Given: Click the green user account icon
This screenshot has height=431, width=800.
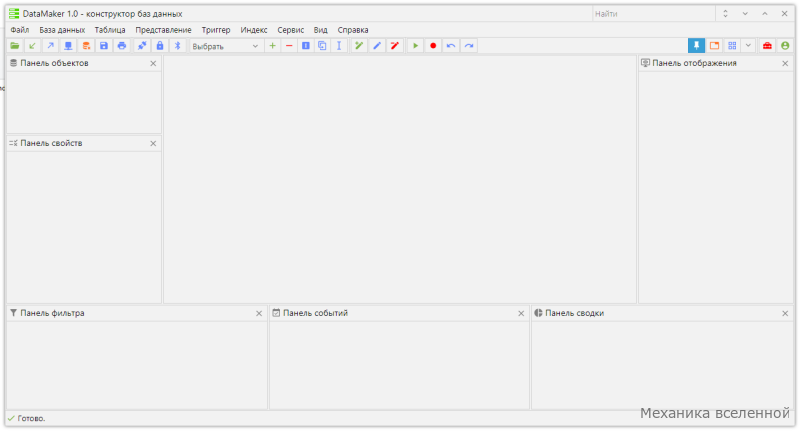Looking at the screenshot, I should click(x=785, y=46).
